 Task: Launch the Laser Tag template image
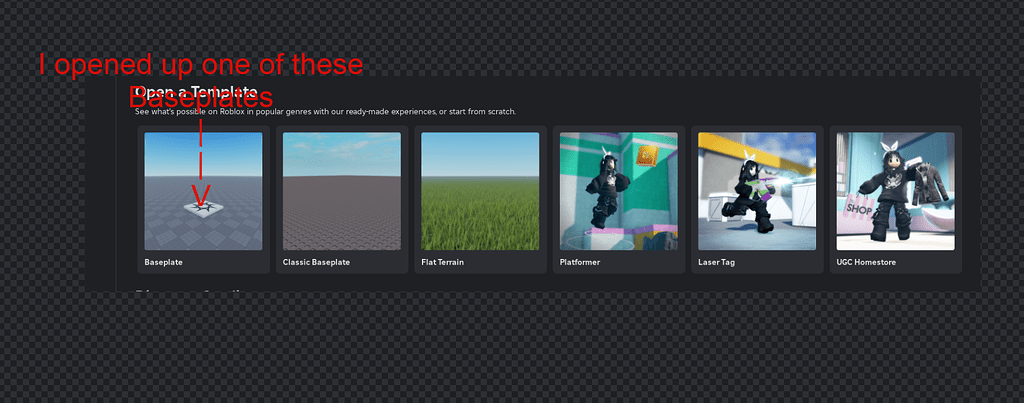[757, 191]
